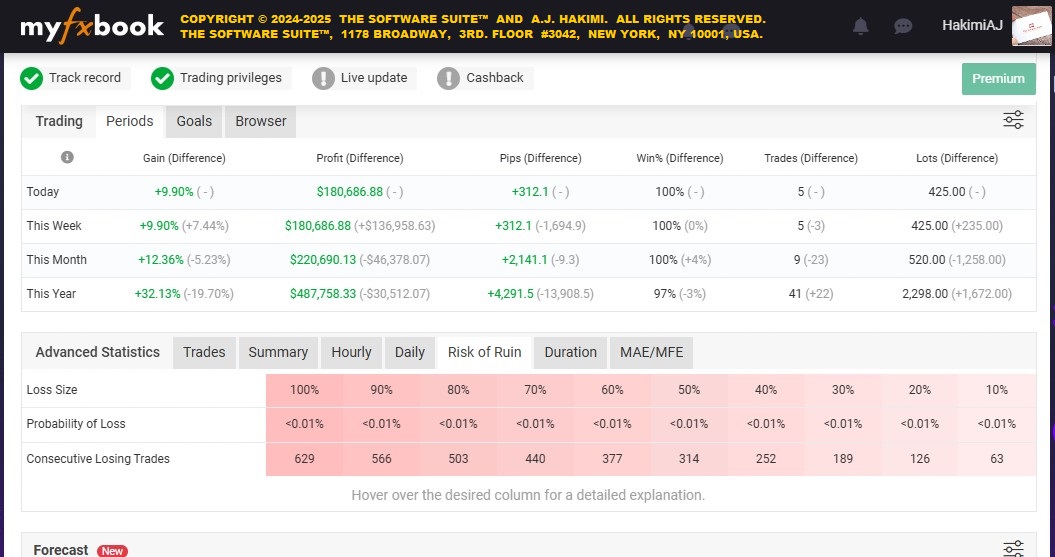Click the Trading privileges green checkmark icon

(x=162, y=79)
